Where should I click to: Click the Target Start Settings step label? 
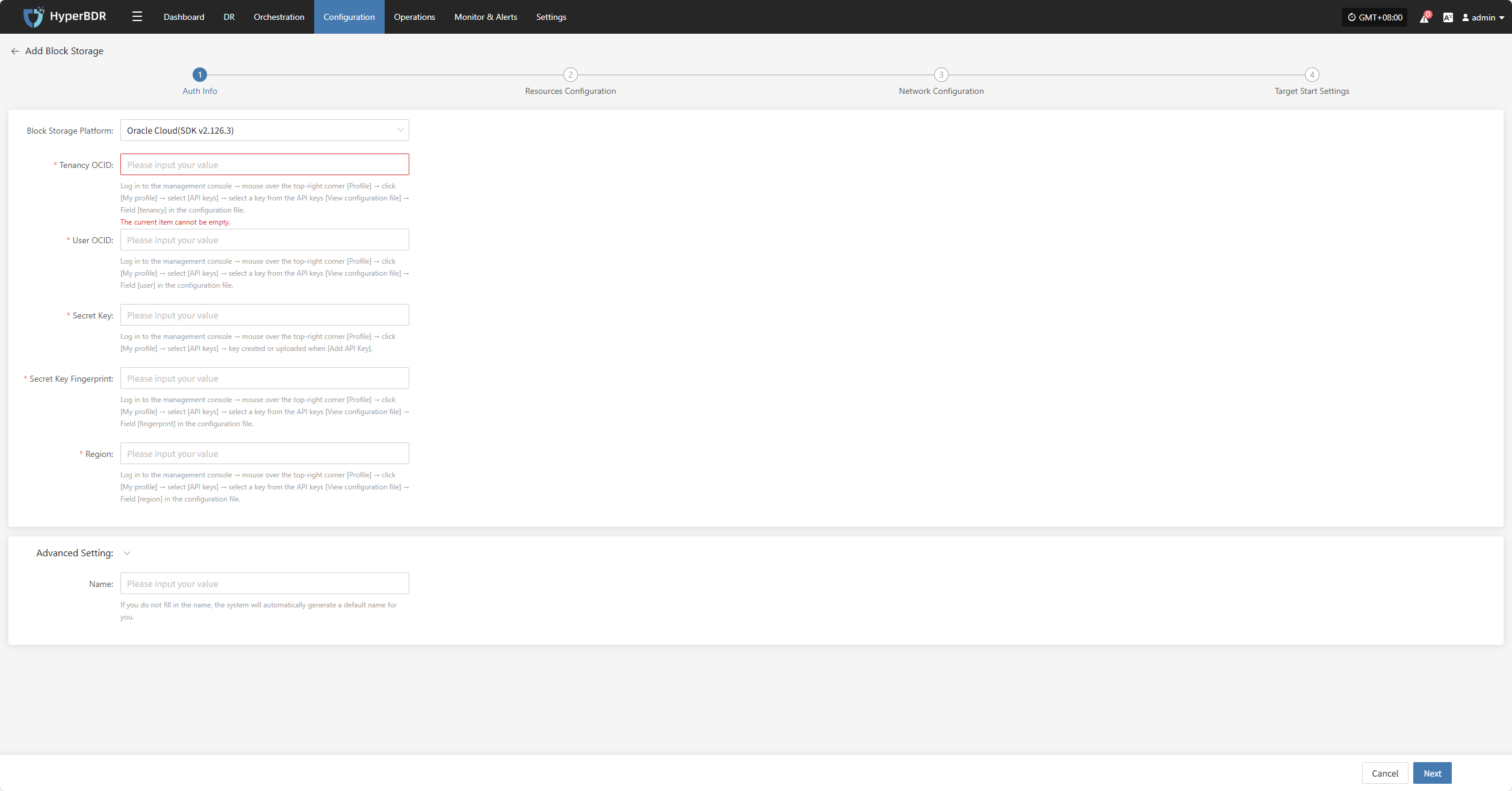1312,91
